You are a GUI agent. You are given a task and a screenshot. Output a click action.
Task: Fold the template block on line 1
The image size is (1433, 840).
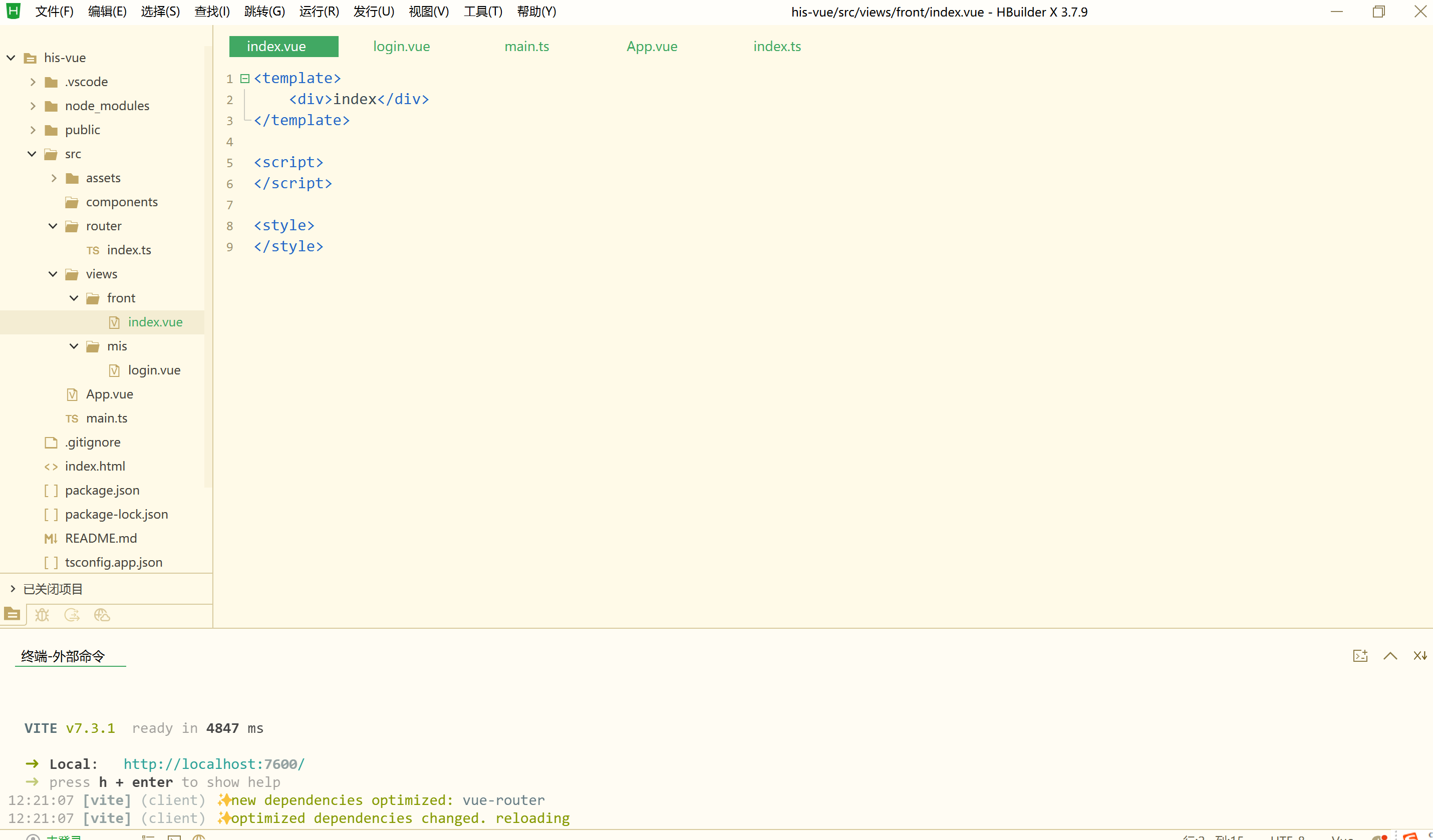coord(245,79)
